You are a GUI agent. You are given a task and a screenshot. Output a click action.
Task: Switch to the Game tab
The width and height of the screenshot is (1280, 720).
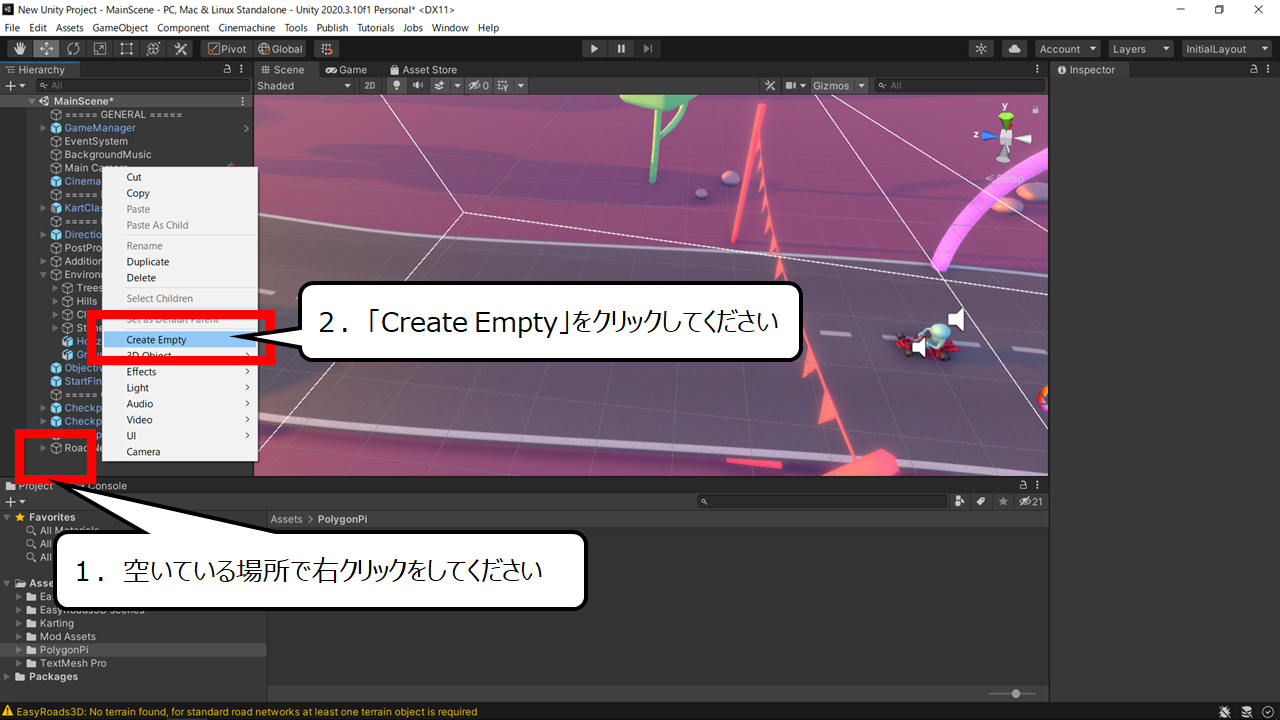(346, 70)
